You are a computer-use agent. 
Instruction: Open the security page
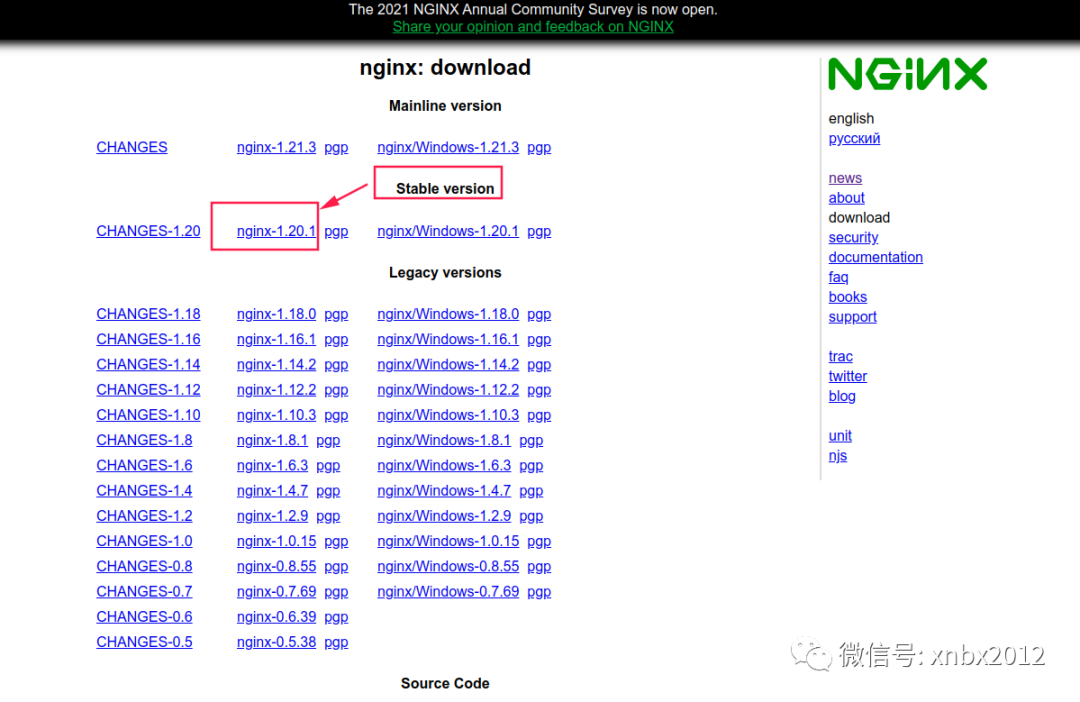click(x=853, y=238)
